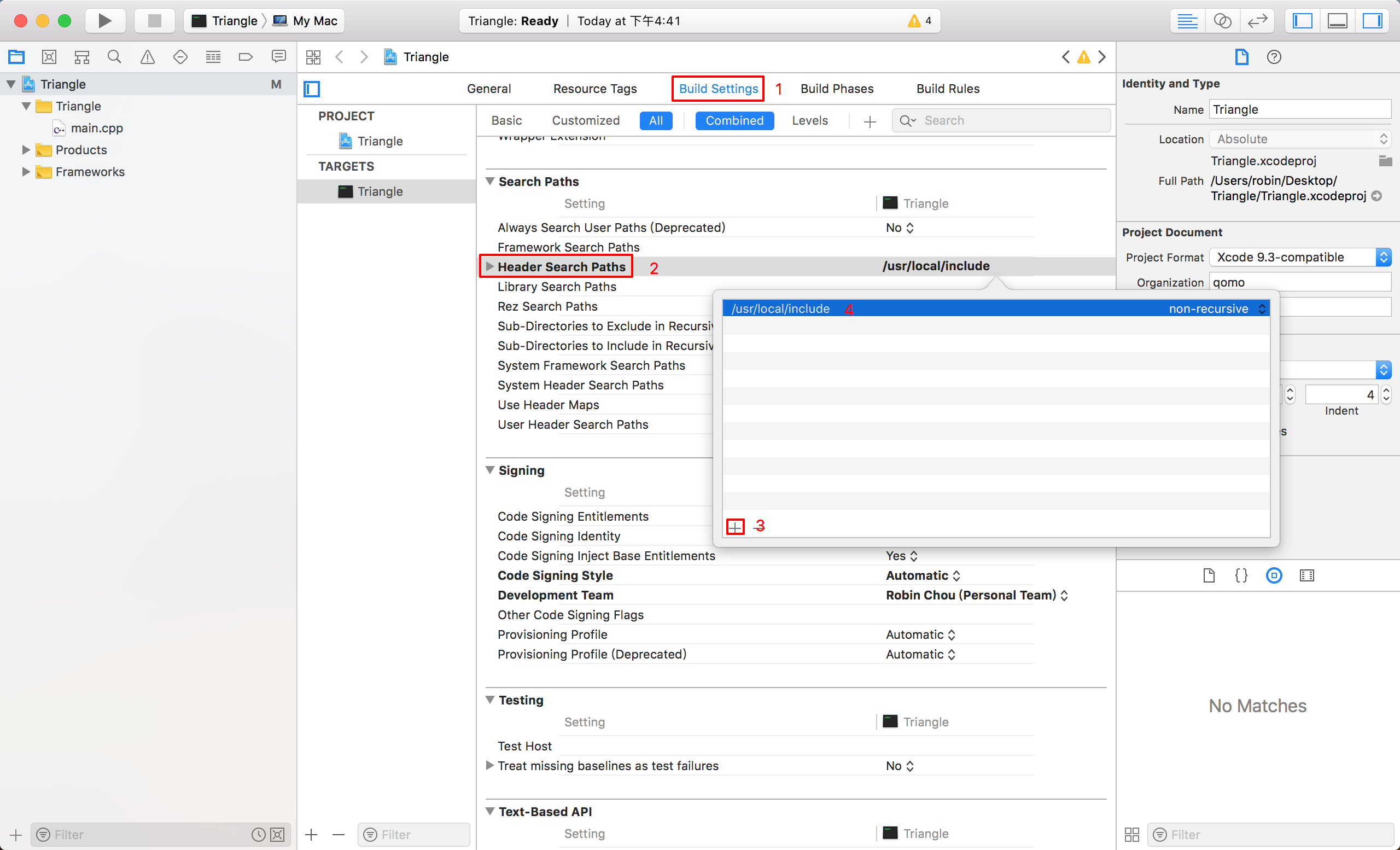Hide the project and targets list
Image resolution: width=1400 pixels, height=850 pixels.
(312, 89)
